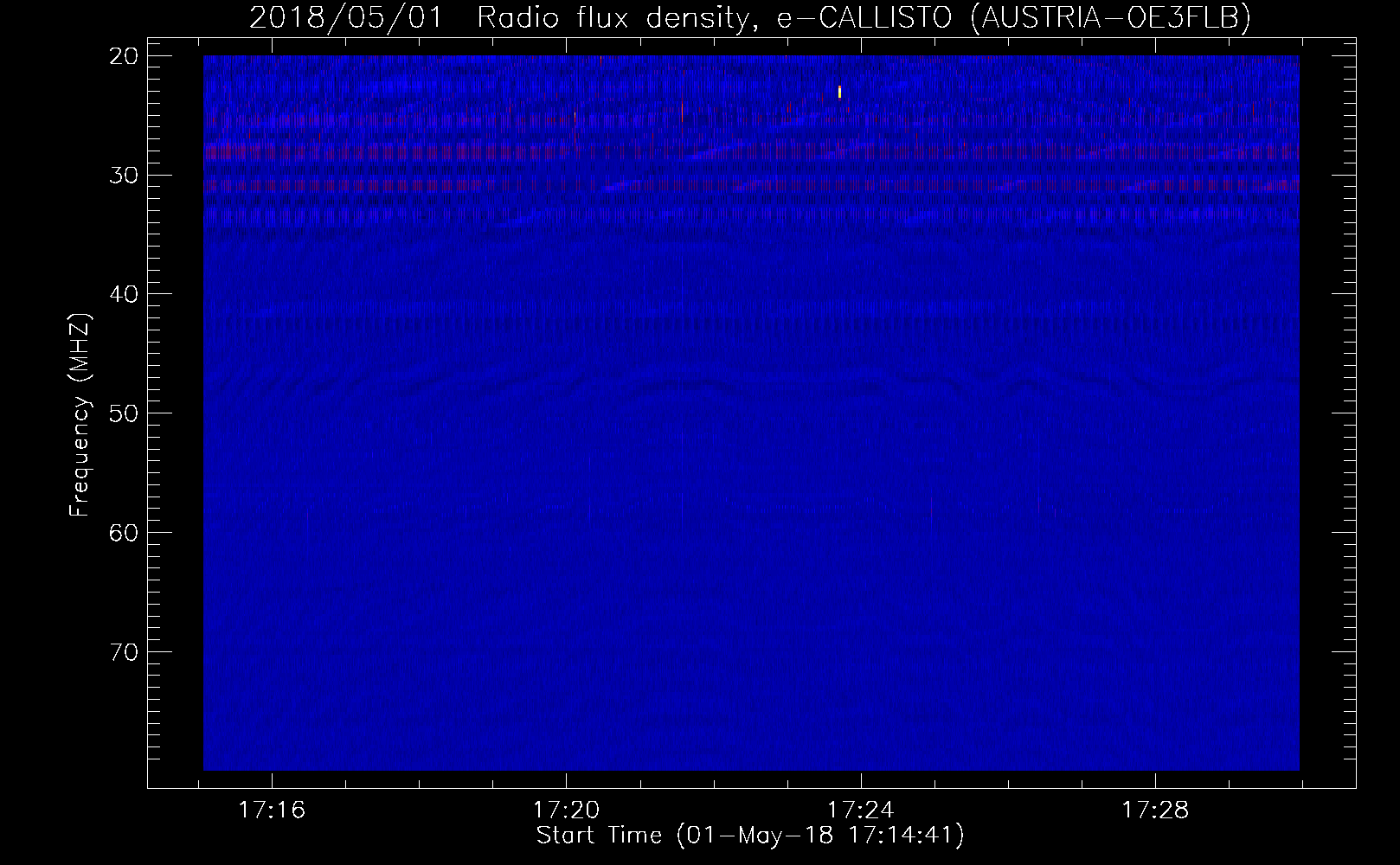Click the plot title date 2018/05/01

345,17
